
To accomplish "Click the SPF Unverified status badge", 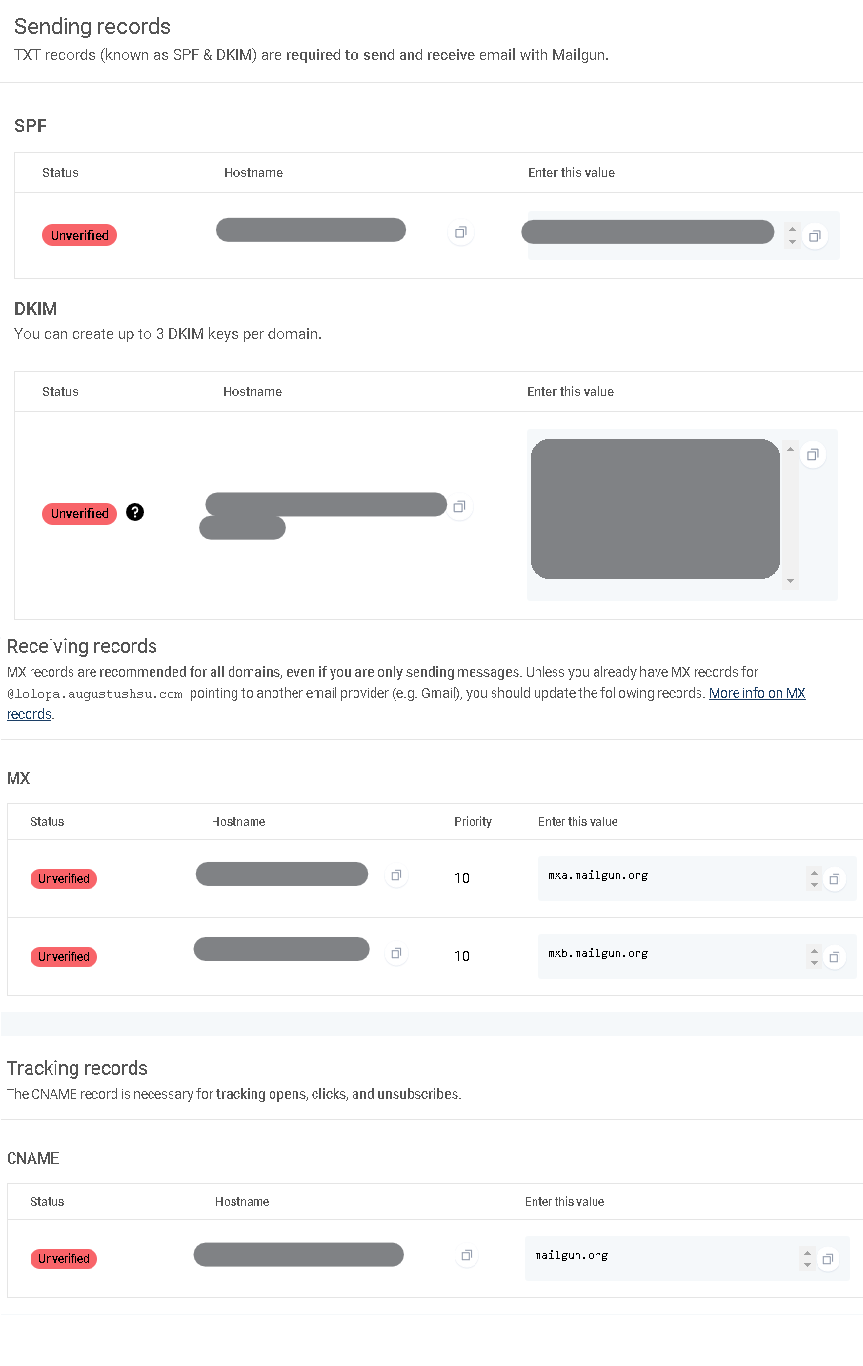I will point(79,235).
